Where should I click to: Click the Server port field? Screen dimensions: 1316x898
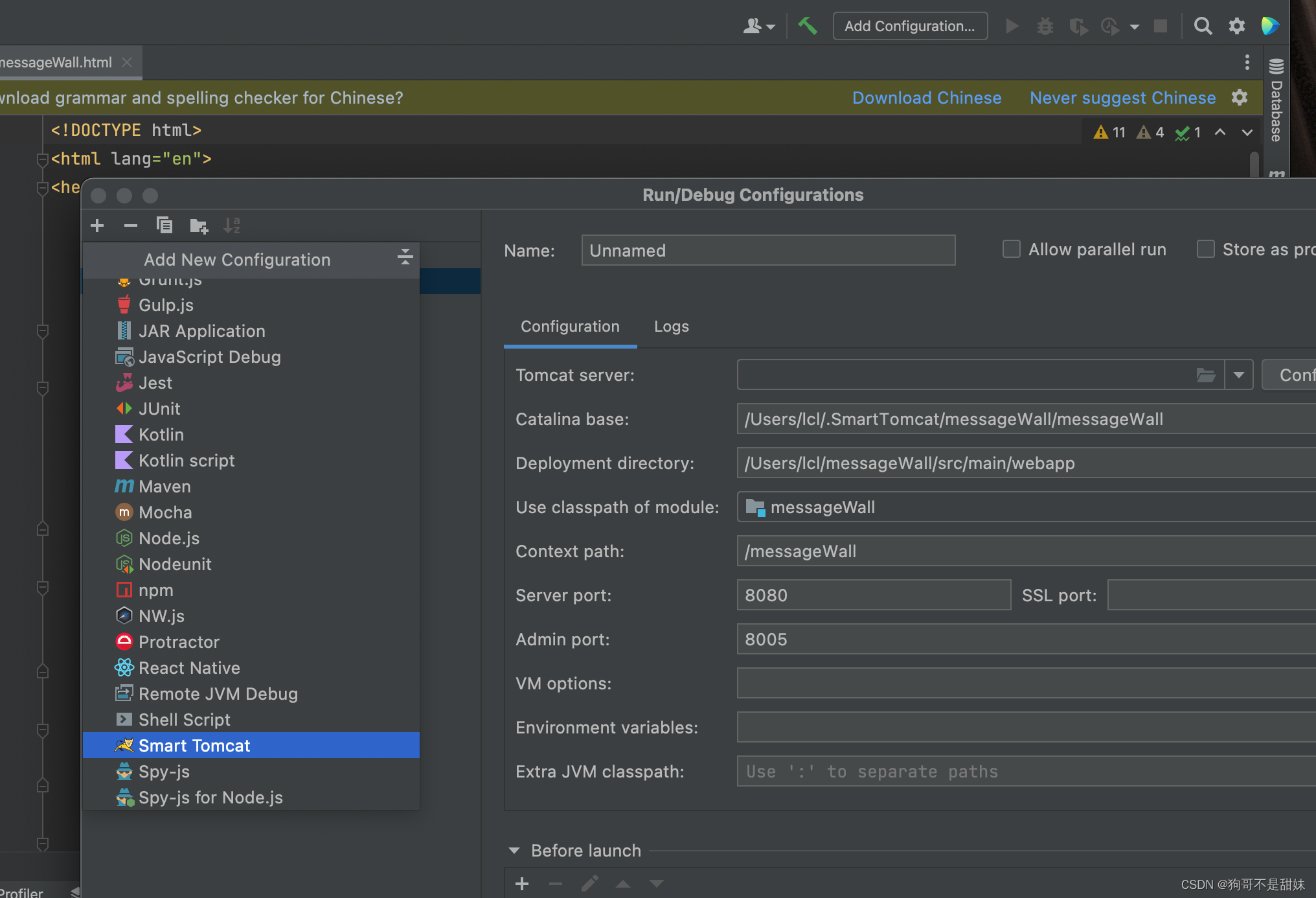(x=874, y=595)
